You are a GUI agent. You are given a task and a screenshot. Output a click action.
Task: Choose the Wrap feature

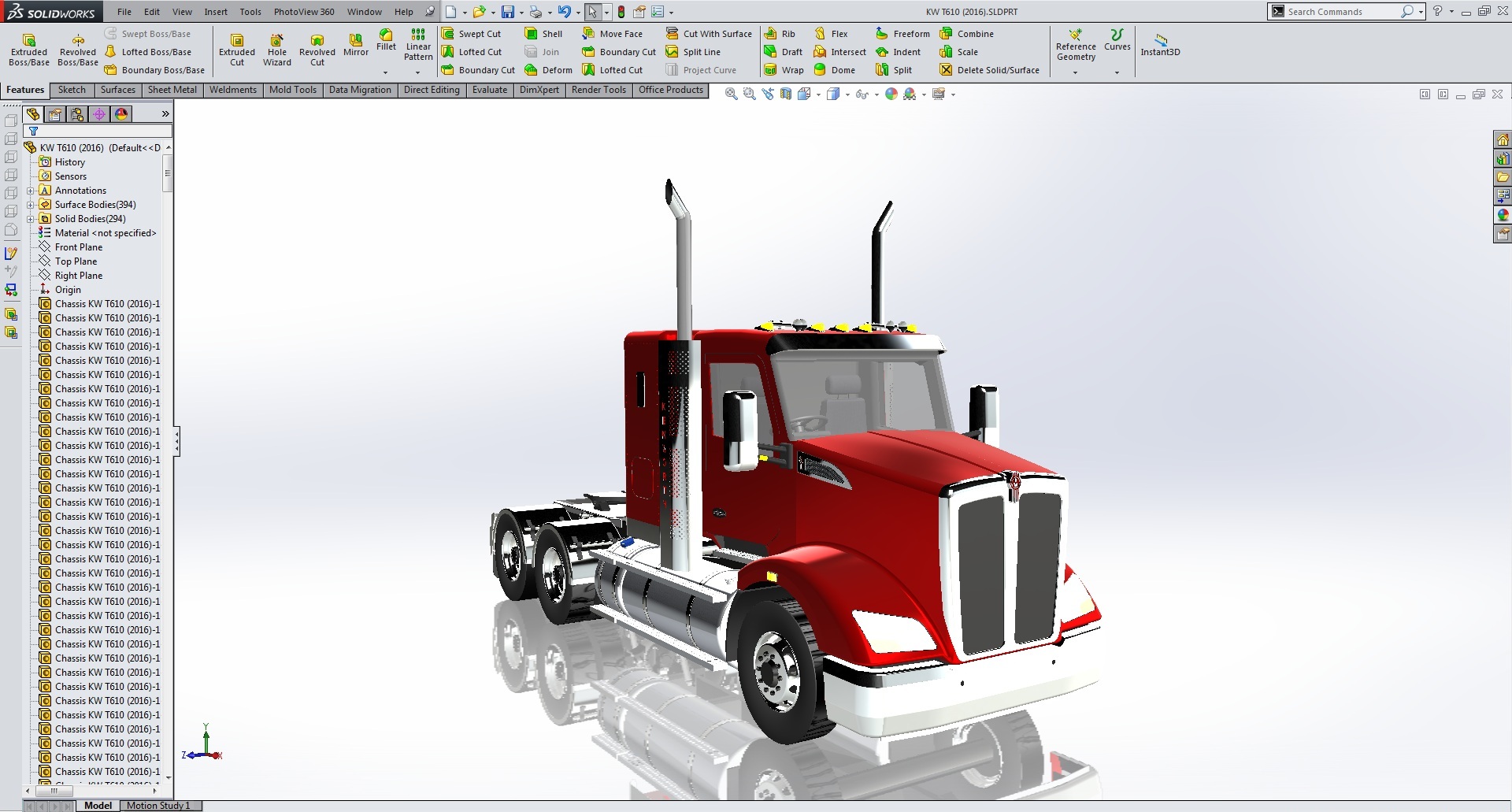784,70
